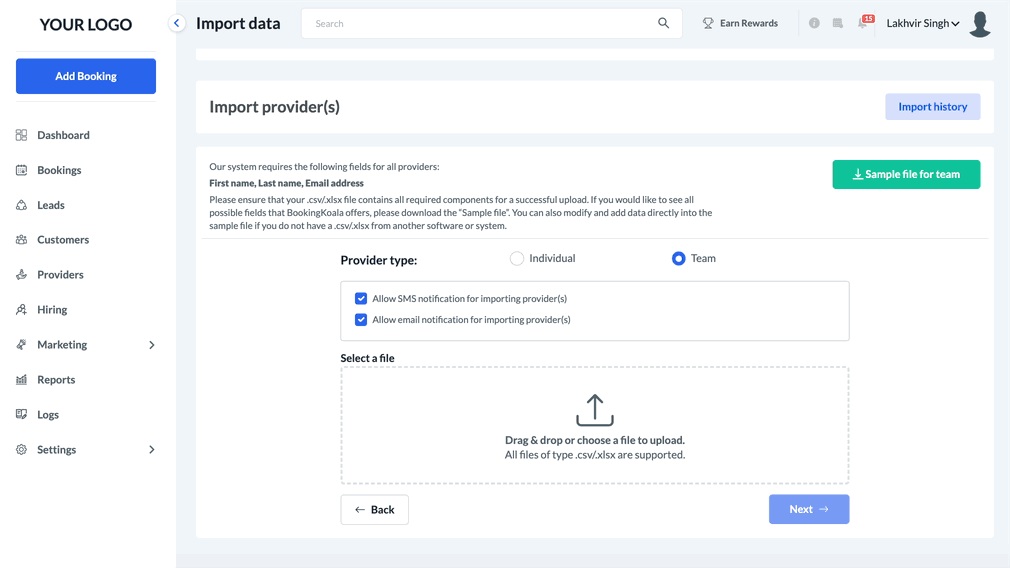
Task: Expand the Settings submenu
Action: point(152,450)
